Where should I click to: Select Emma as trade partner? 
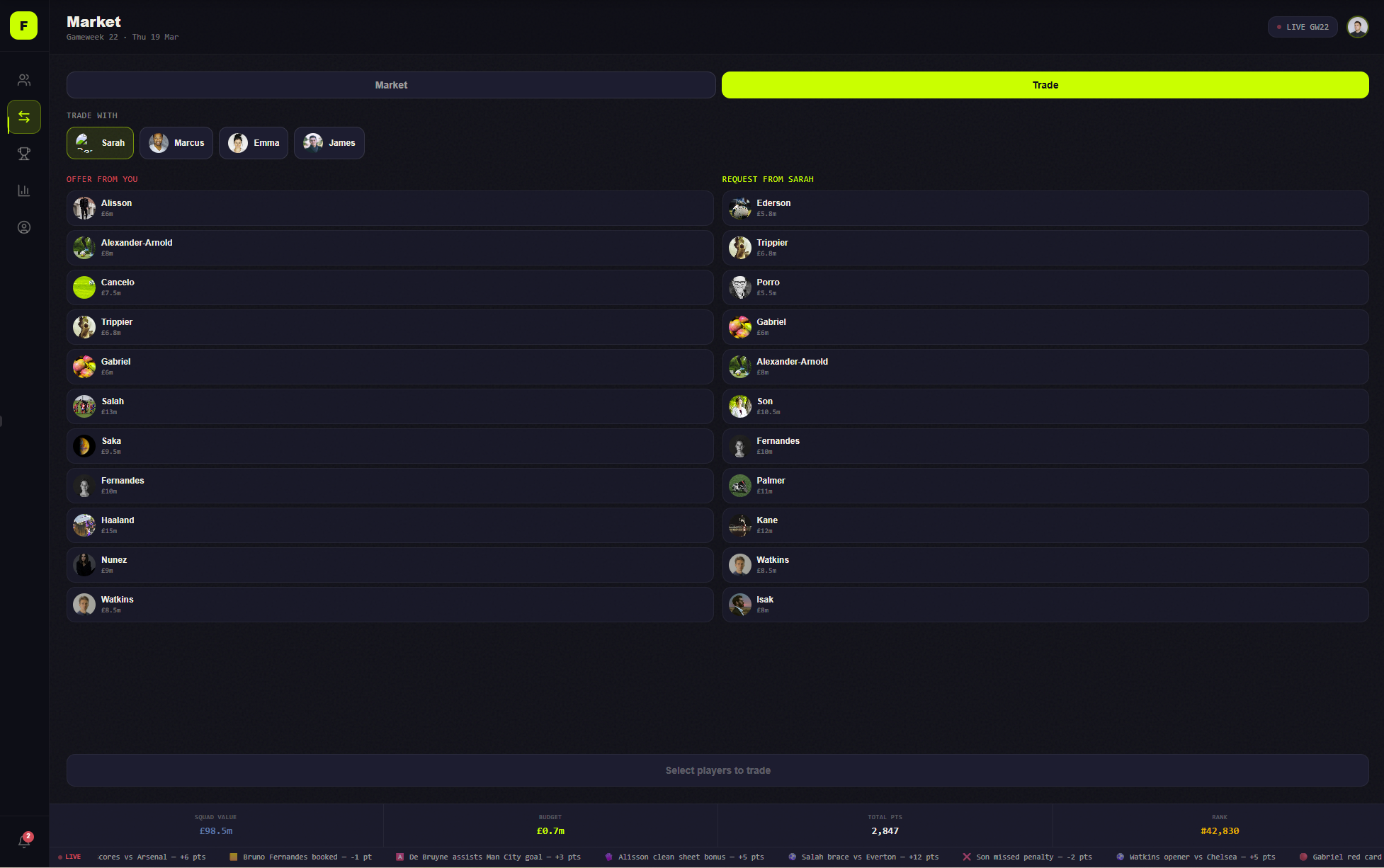(254, 143)
